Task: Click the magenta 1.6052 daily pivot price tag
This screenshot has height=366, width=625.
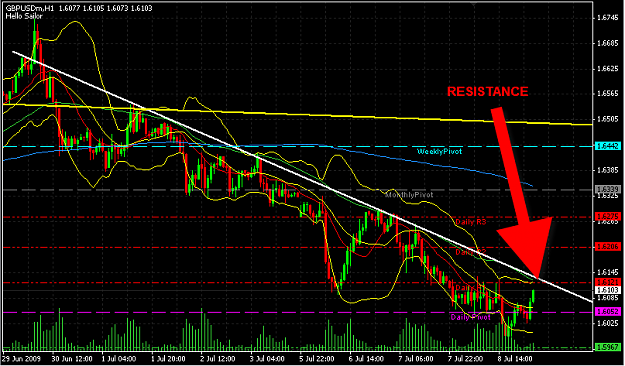Action: (608, 312)
